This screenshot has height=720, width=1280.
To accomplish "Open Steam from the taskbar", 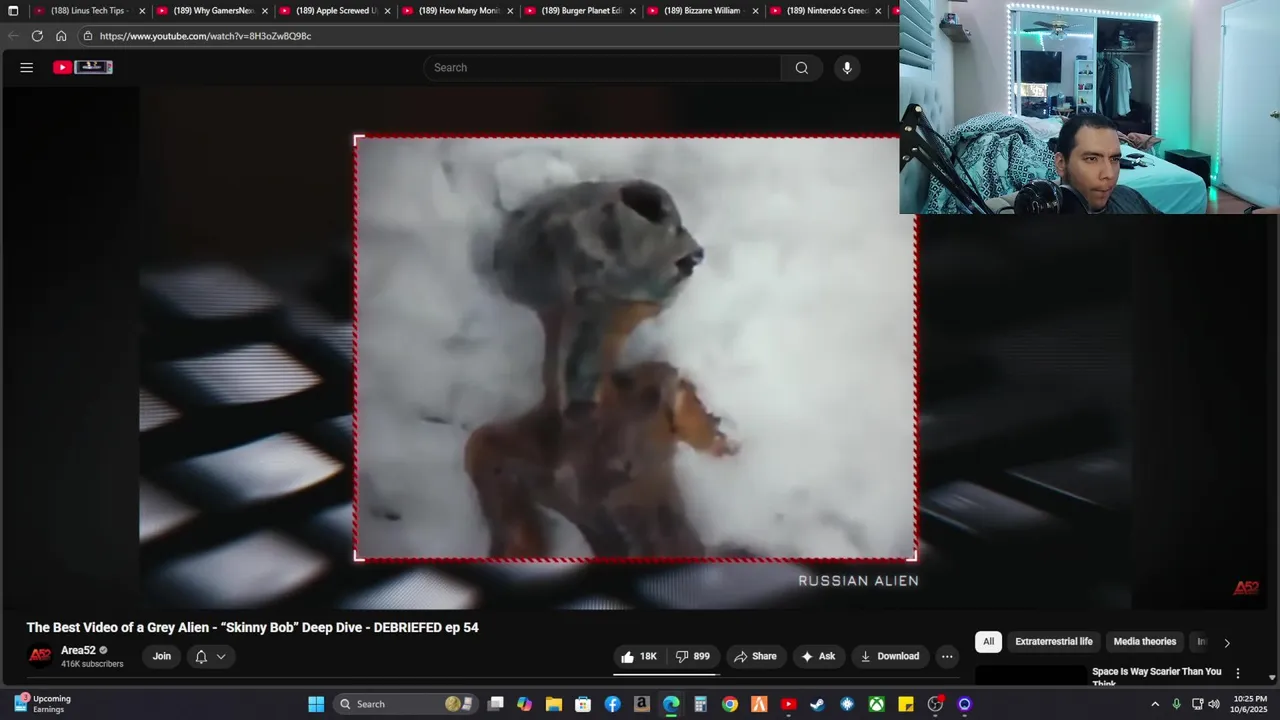I will [x=817, y=704].
